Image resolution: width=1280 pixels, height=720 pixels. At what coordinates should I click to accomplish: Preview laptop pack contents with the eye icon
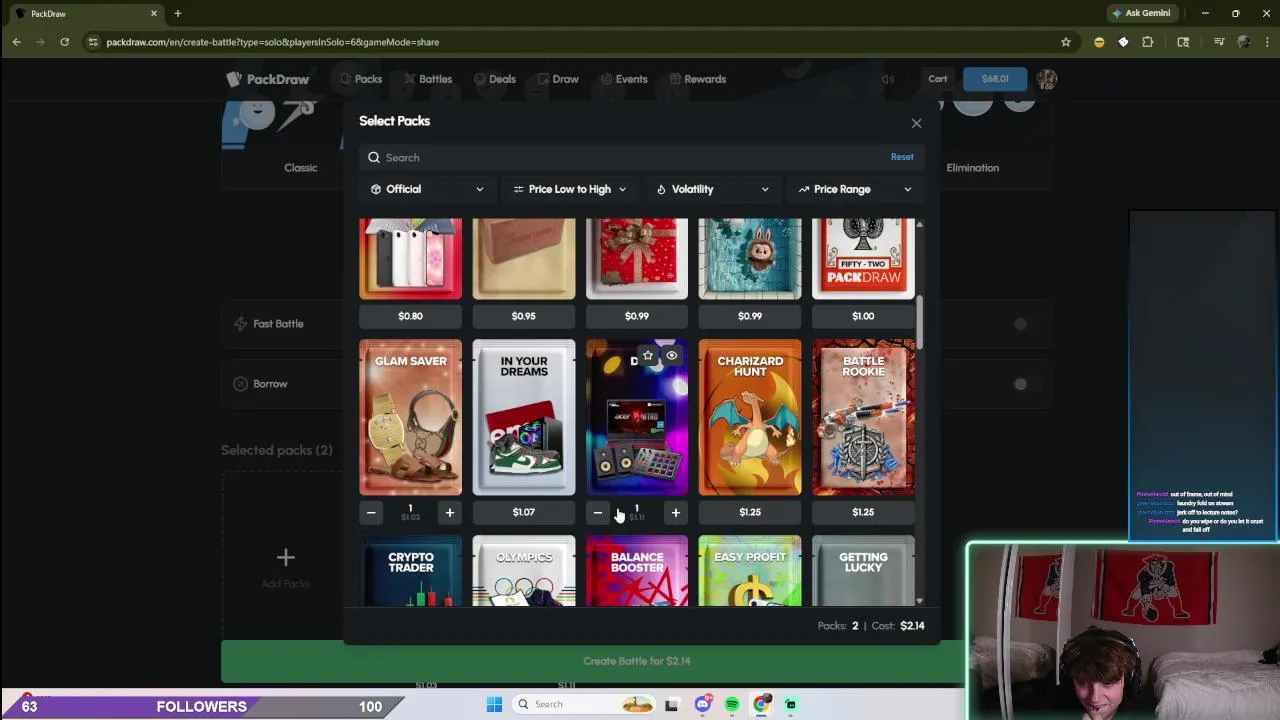pos(672,356)
